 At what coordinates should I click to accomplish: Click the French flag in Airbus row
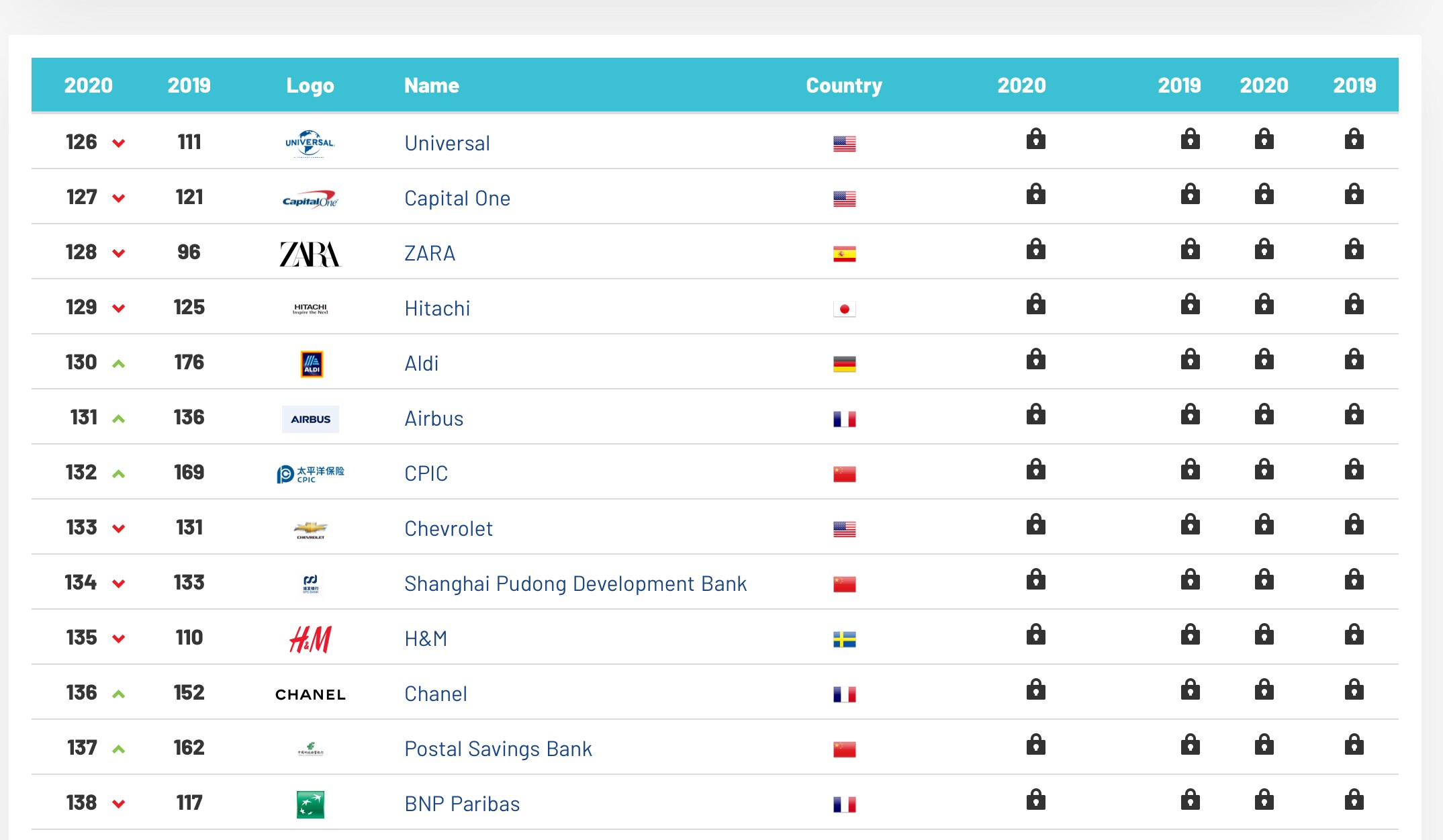click(x=845, y=419)
